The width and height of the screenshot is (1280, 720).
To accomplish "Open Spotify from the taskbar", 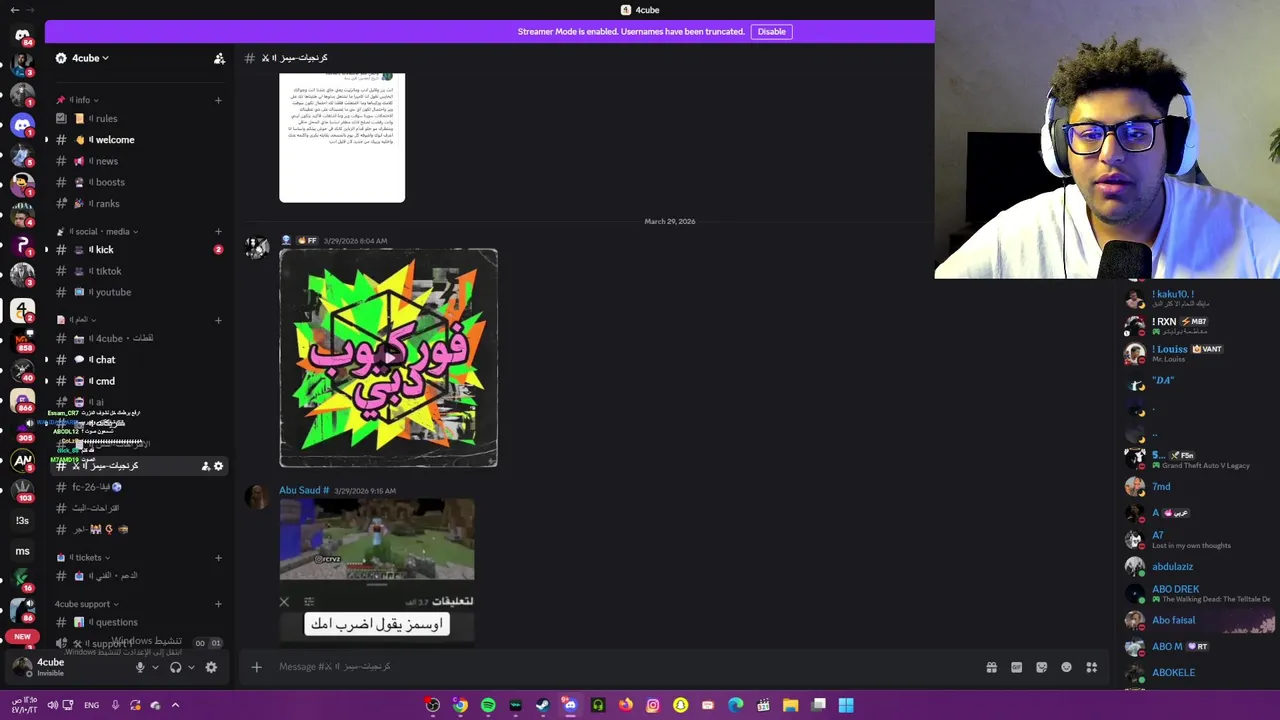I will pos(487,705).
